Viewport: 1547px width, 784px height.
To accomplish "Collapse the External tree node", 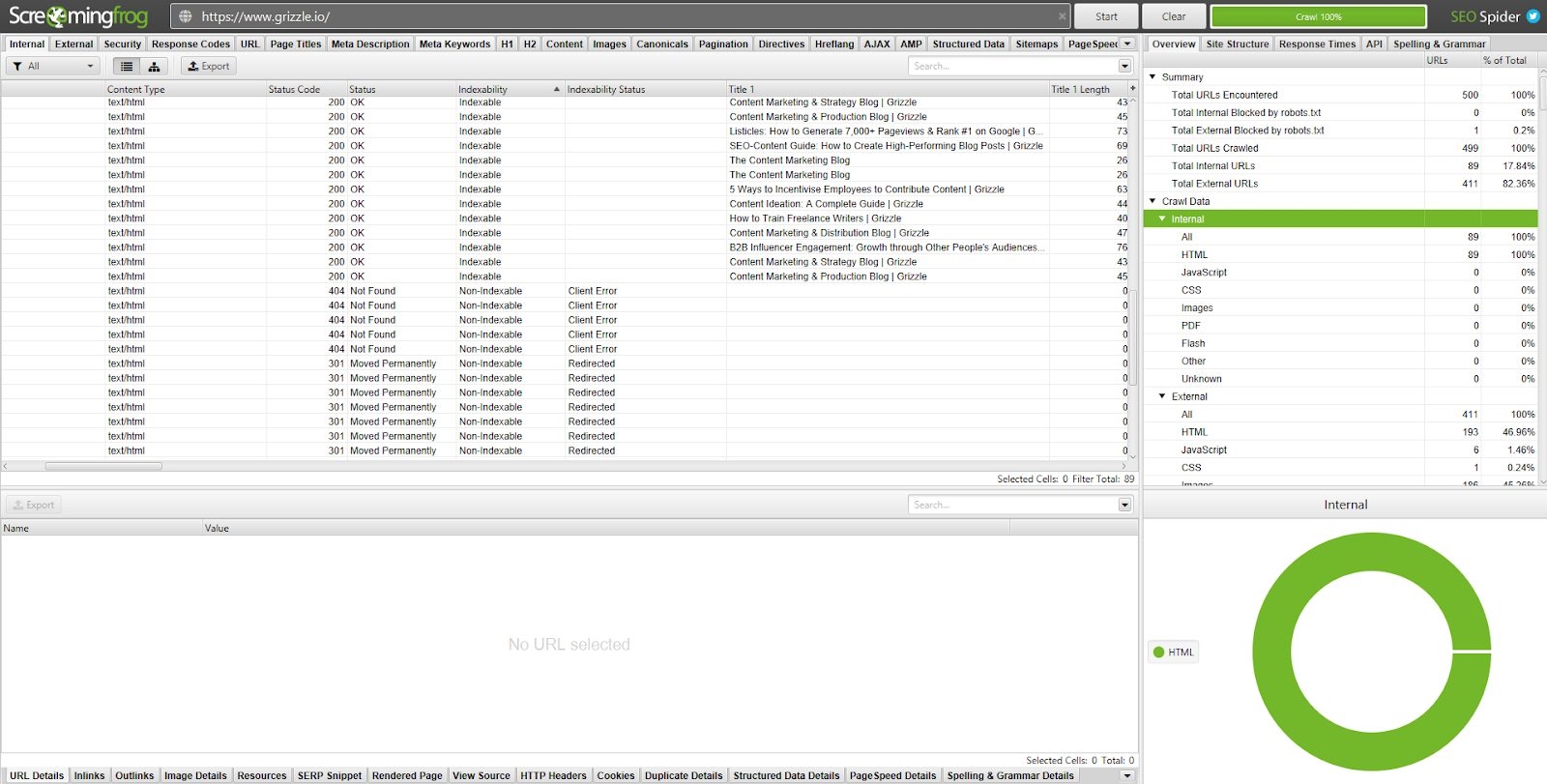I will 1162,396.
